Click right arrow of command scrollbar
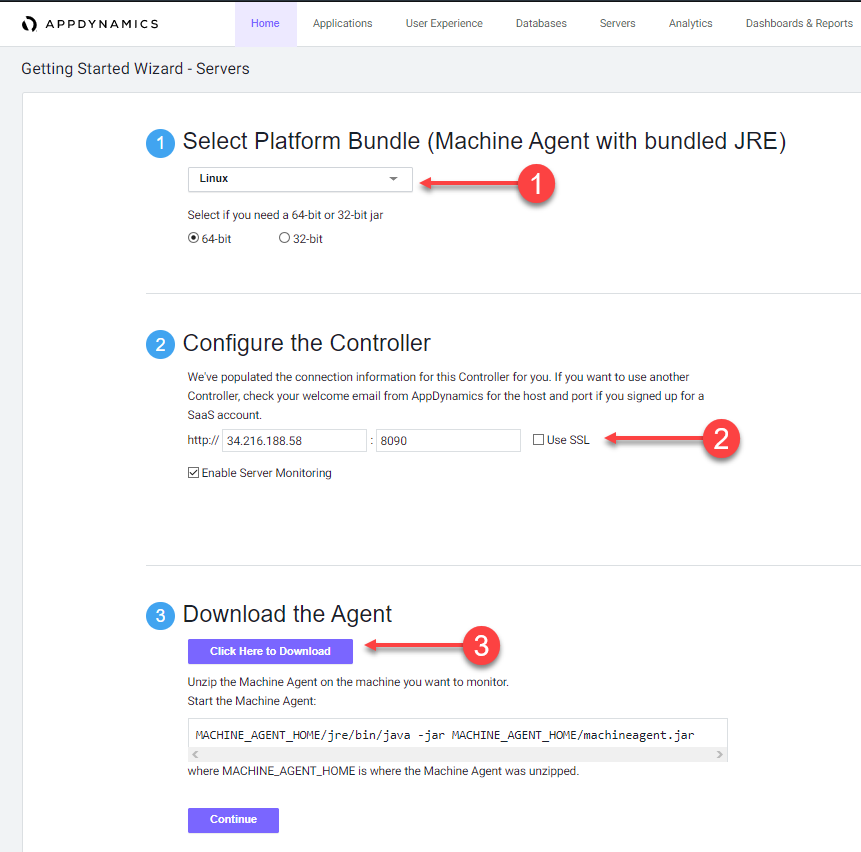861x852 pixels. [x=720, y=755]
